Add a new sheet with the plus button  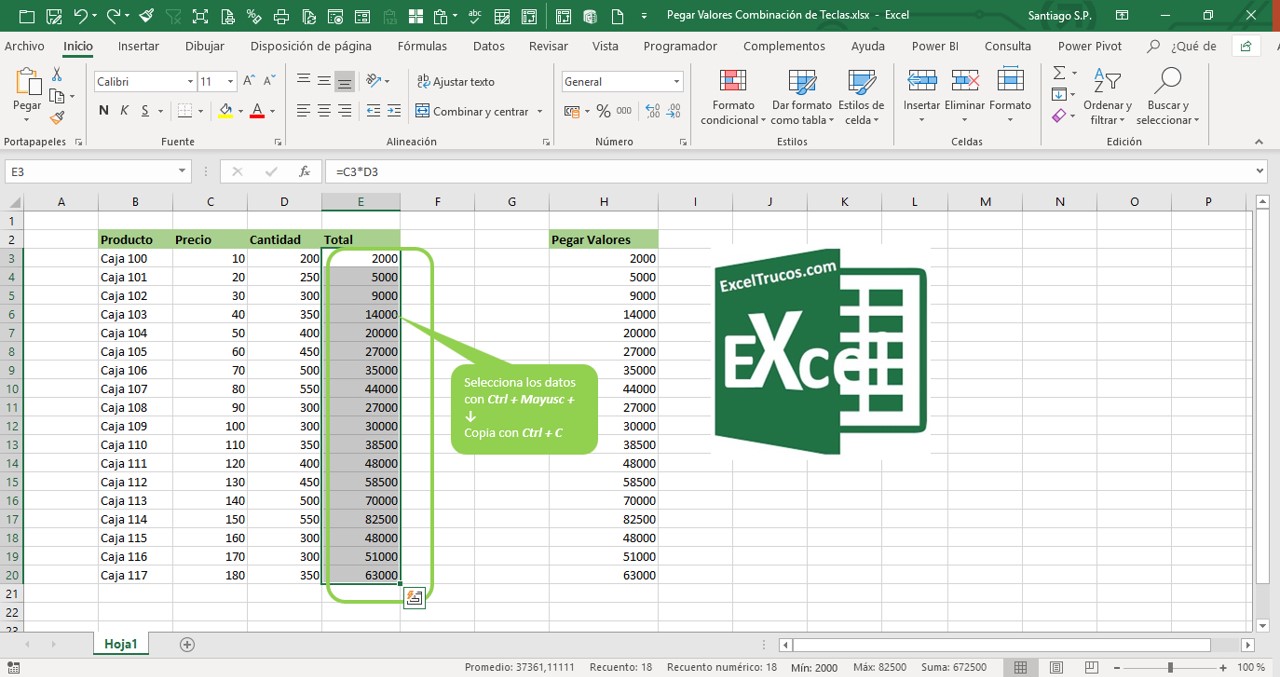pyautogui.click(x=186, y=644)
